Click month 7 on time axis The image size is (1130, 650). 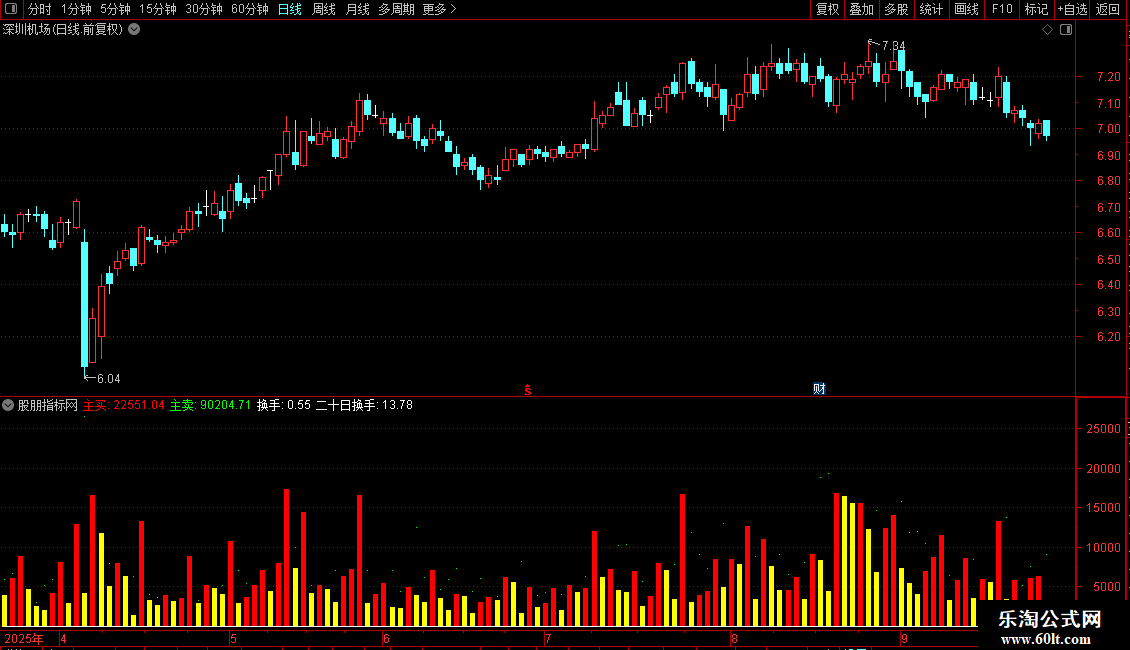(548, 638)
